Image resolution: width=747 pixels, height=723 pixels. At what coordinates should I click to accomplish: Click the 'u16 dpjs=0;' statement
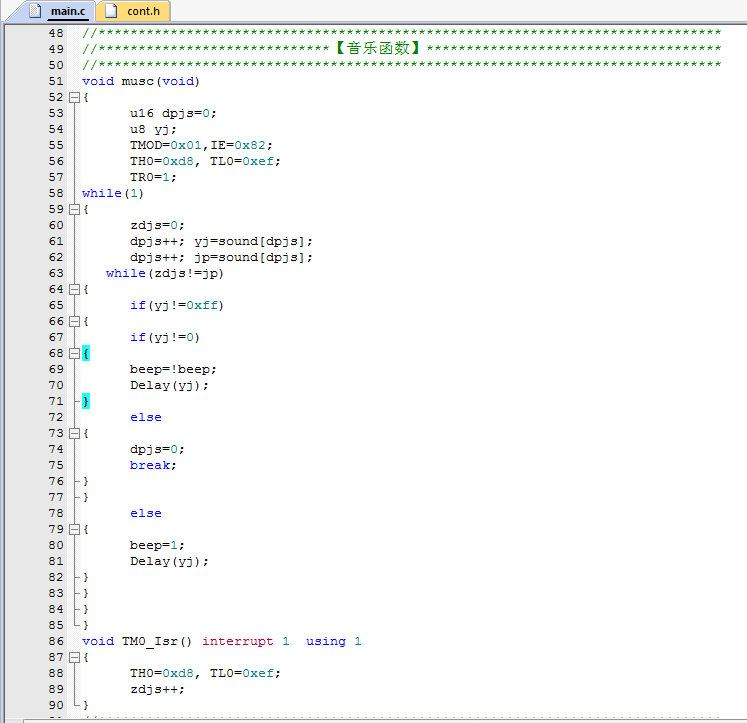tap(173, 113)
